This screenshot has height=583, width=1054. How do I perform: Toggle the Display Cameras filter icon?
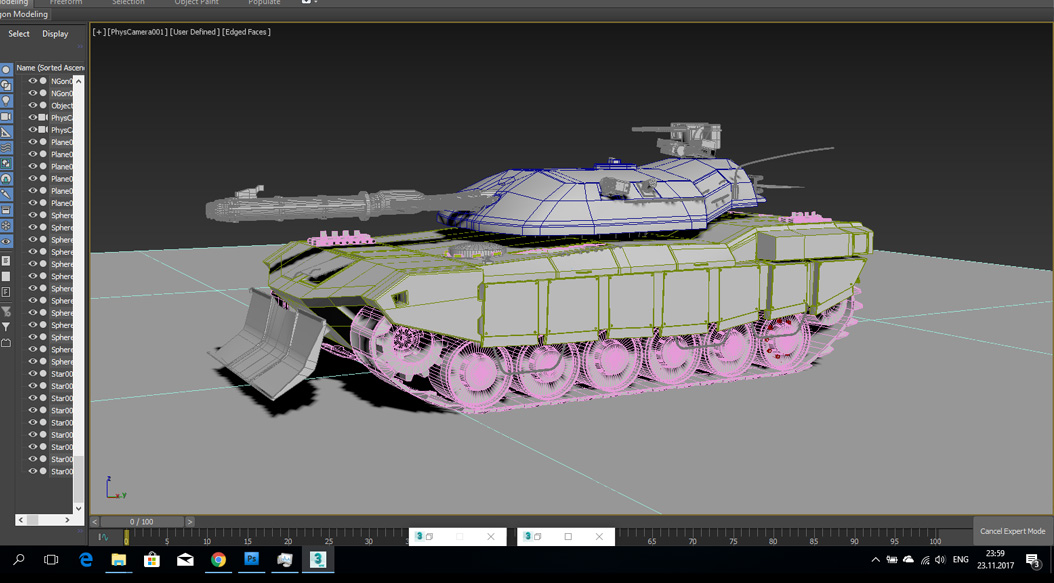[6, 116]
